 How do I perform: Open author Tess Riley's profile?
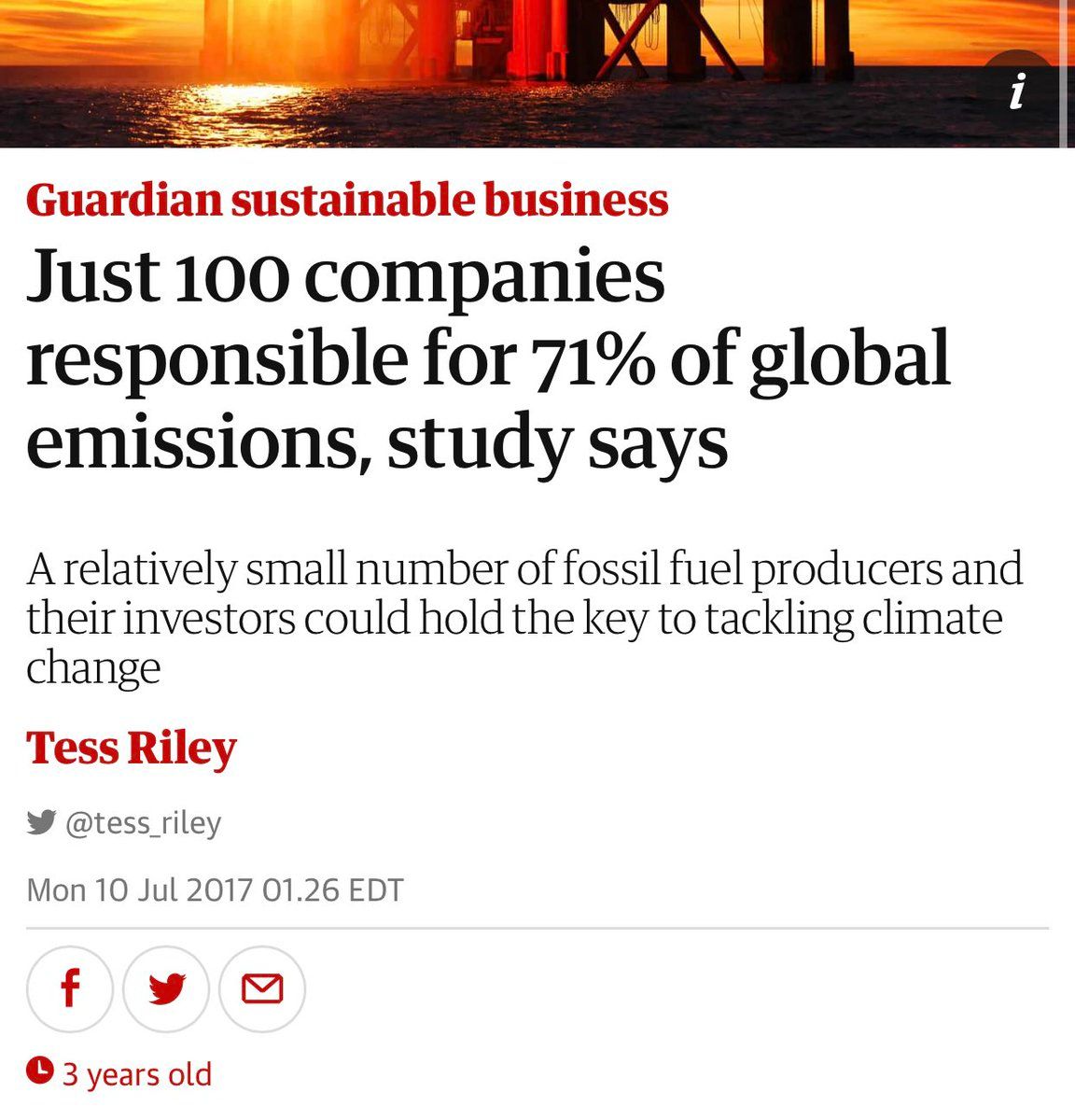tap(132, 748)
